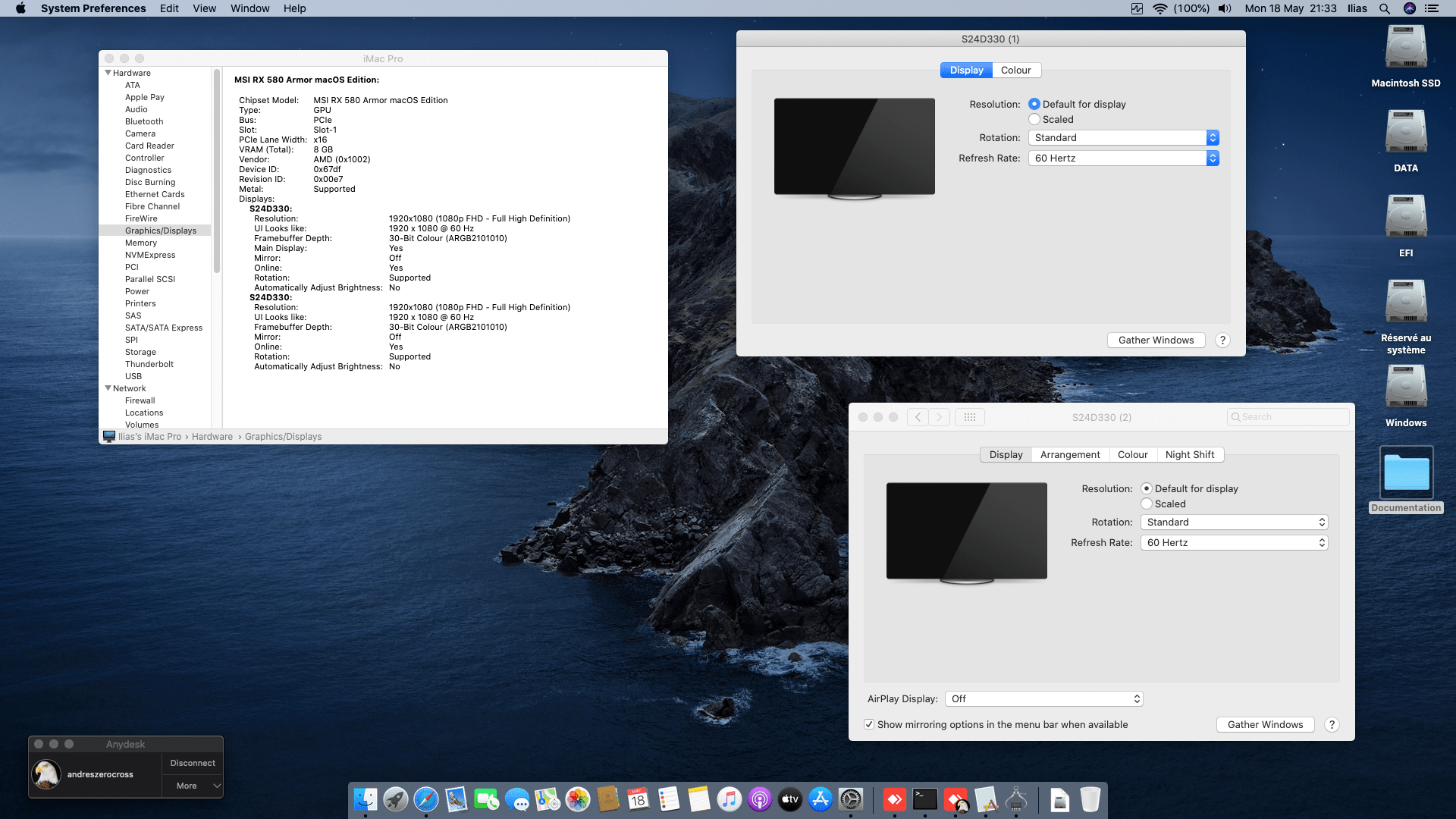Open Podcasts from the dock
Image resolution: width=1456 pixels, height=819 pixels.
[760, 799]
